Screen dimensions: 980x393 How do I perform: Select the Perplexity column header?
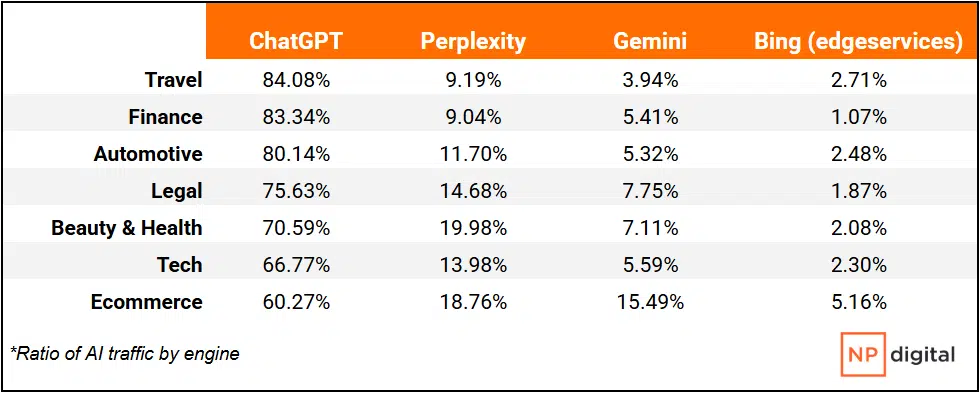pos(473,42)
